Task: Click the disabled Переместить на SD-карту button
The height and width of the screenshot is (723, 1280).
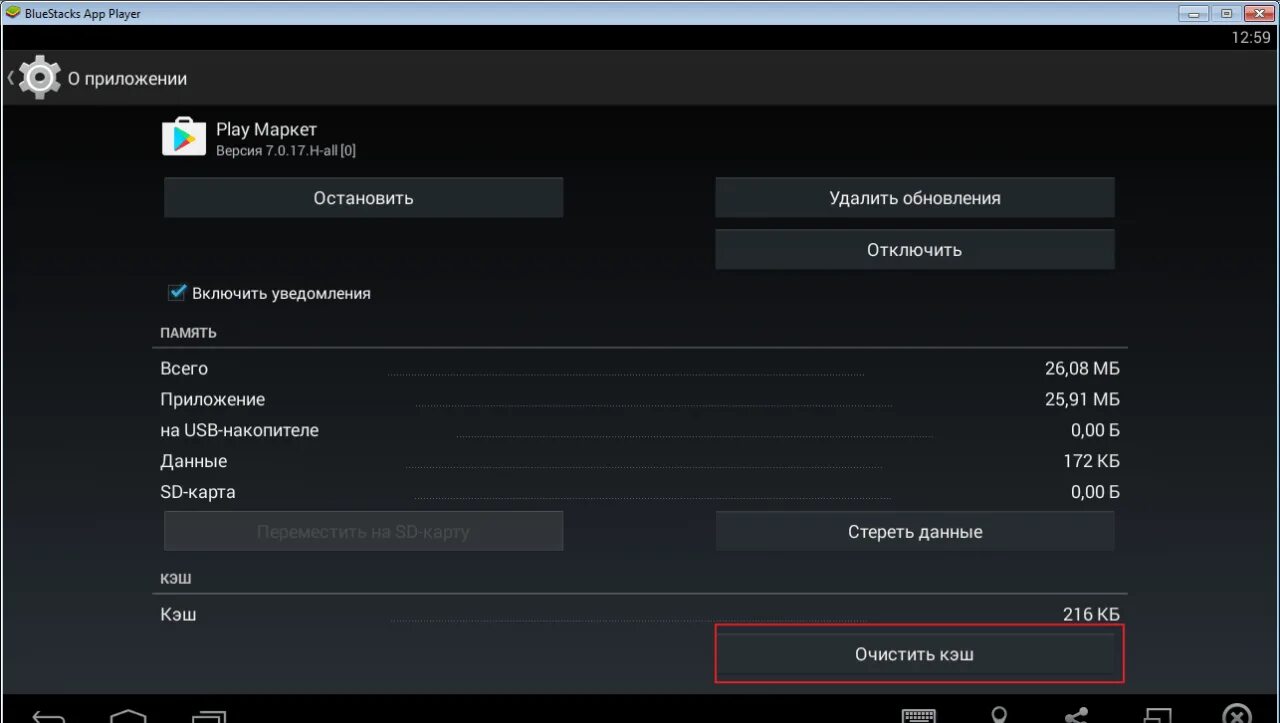Action: pyautogui.click(x=363, y=532)
